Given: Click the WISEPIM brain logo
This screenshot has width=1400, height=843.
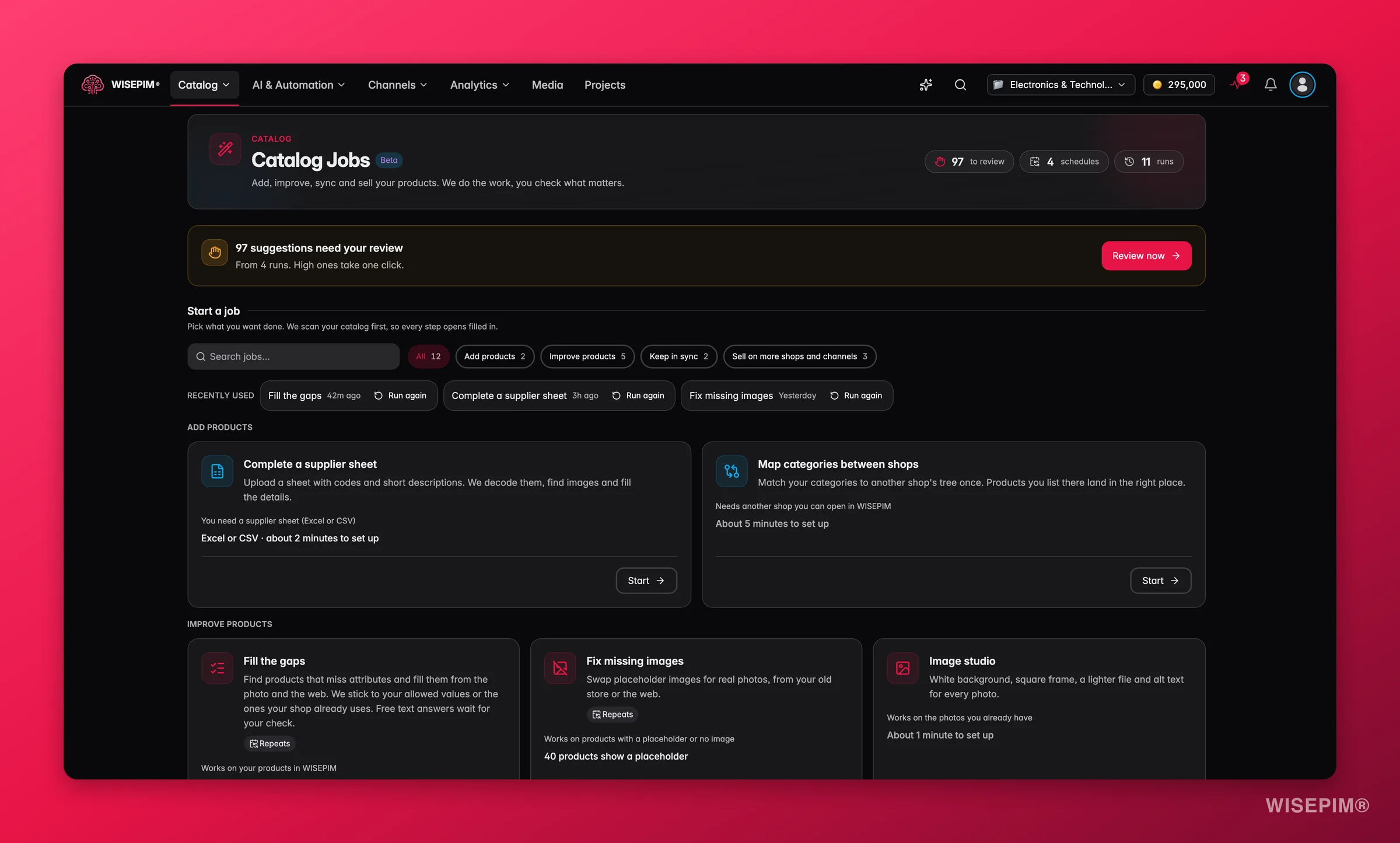Looking at the screenshot, I should (x=93, y=85).
